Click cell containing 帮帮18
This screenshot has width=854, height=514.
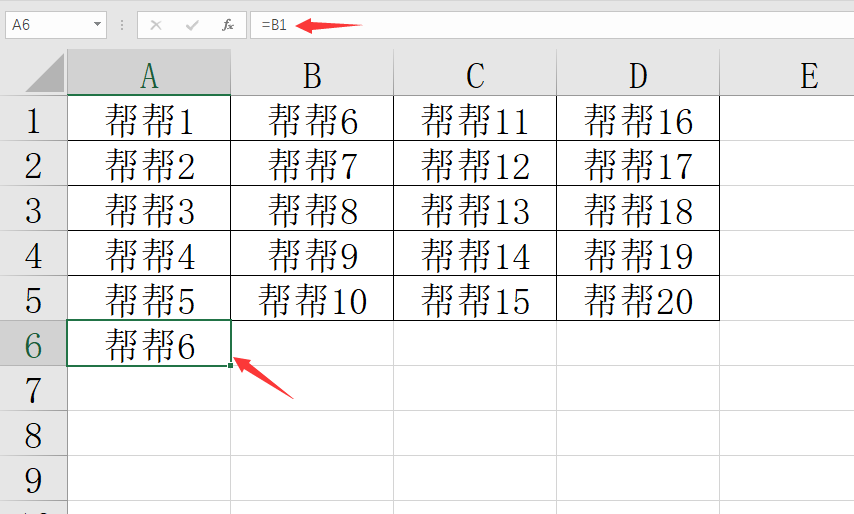pyautogui.click(x=638, y=209)
